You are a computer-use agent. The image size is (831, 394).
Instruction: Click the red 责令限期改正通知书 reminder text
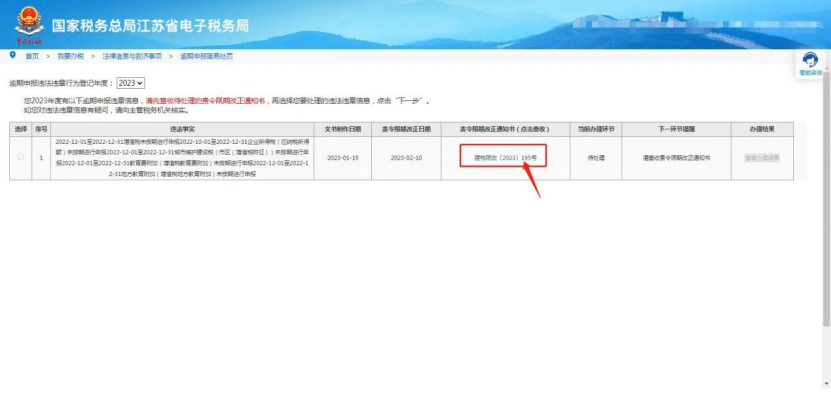(205, 101)
